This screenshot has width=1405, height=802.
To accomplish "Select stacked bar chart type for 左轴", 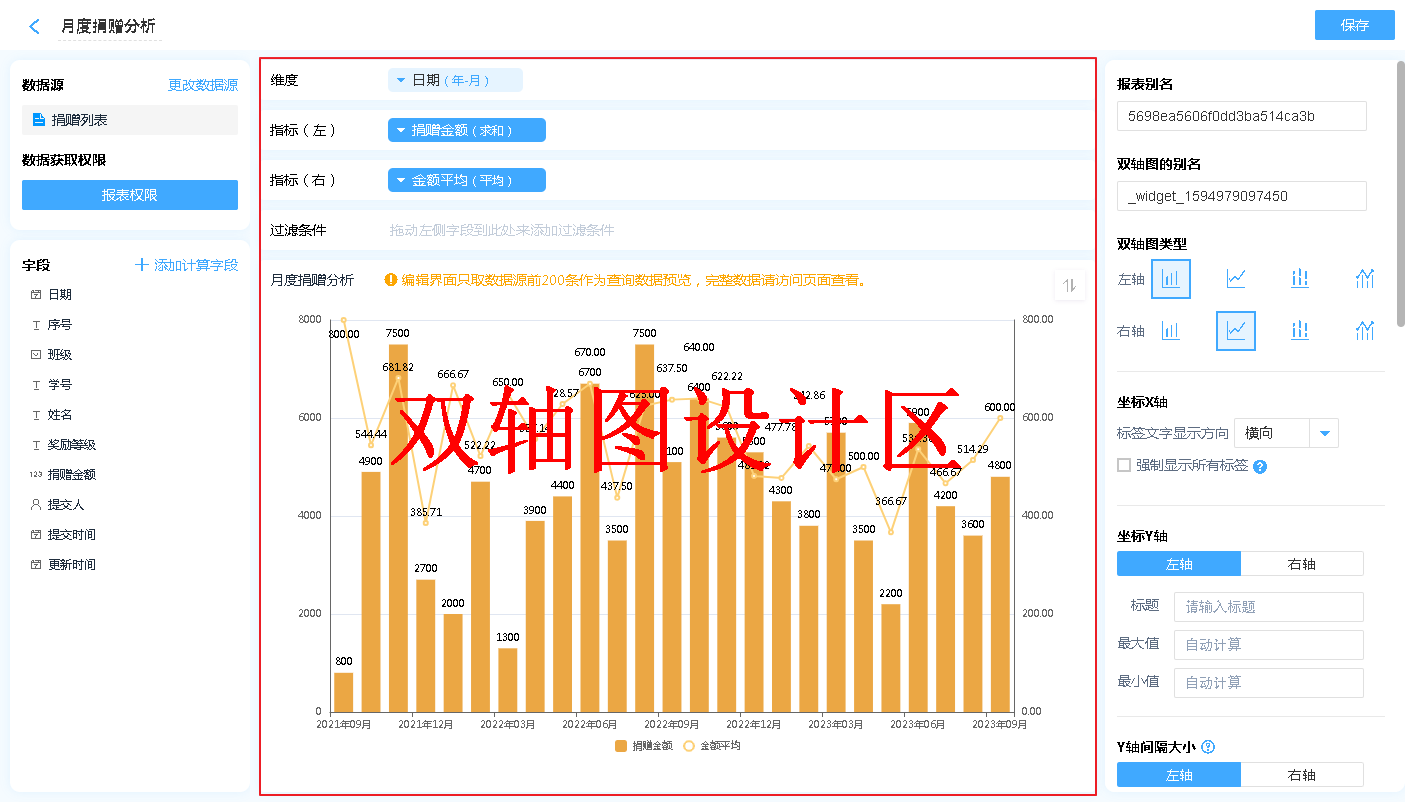I will 1300,279.
